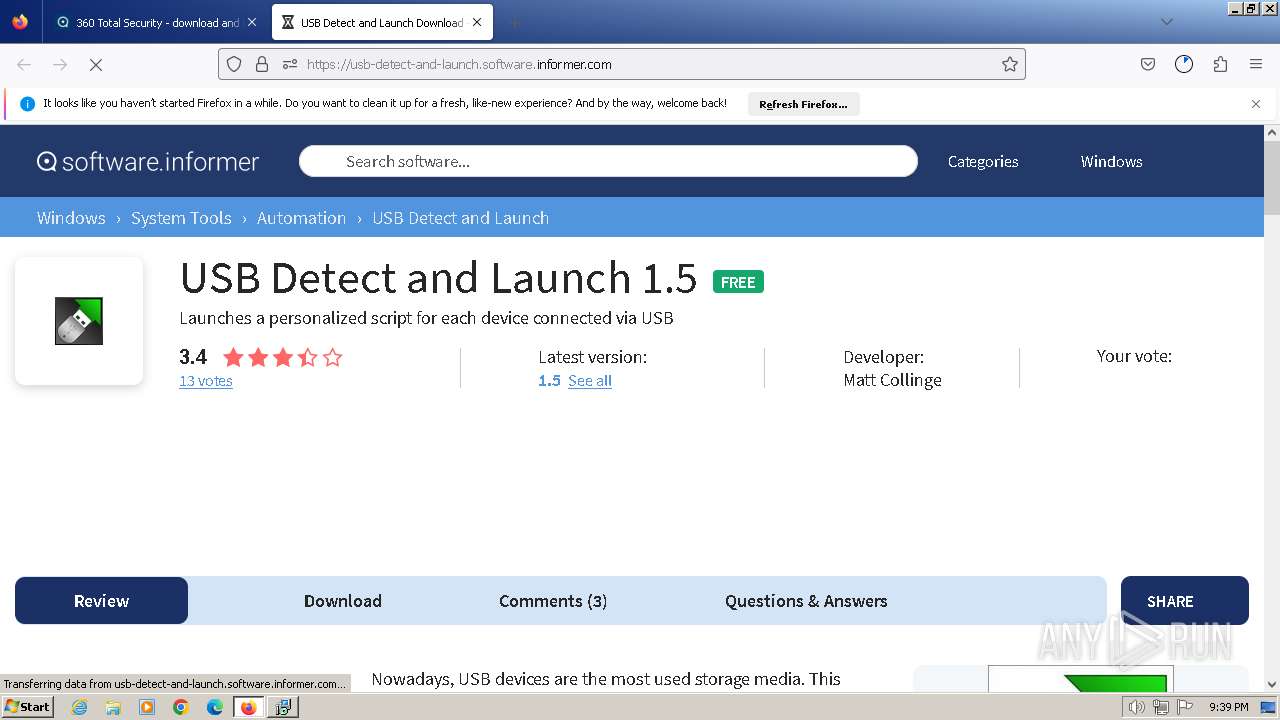This screenshot has width=1280, height=720.
Task: Open a new tab with the plus button
Action: pos(514,22)
